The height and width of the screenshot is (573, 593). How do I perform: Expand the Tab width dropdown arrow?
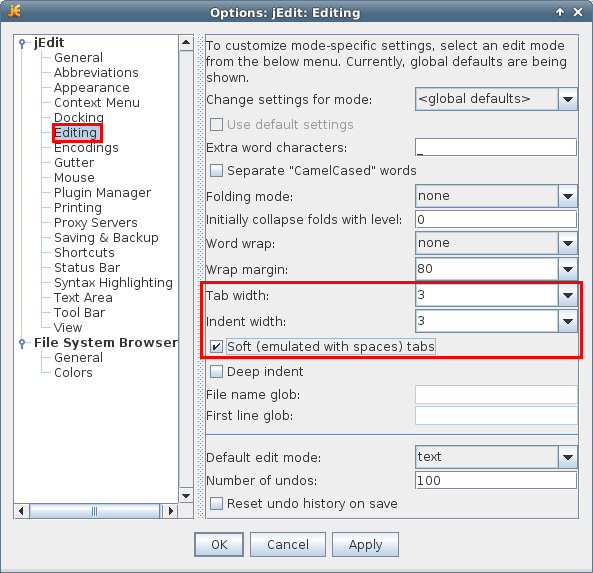point(567,295)
